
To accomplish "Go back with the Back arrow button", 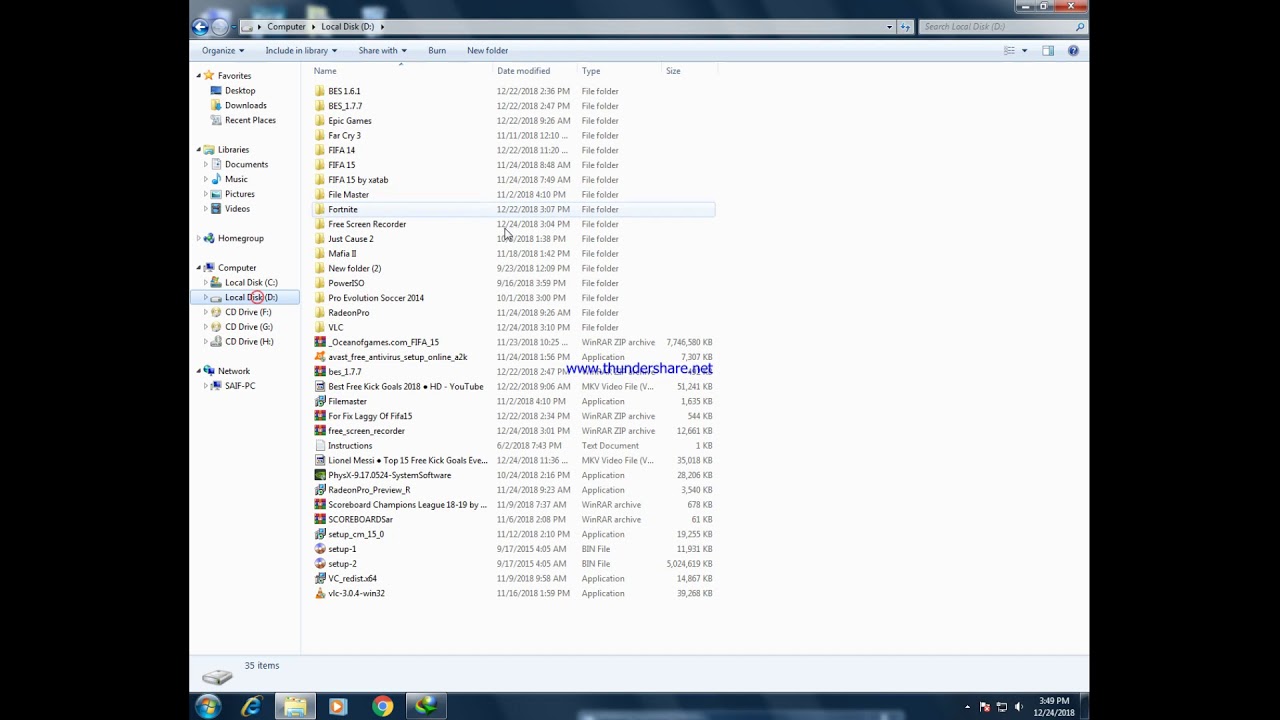I will 200,27.
